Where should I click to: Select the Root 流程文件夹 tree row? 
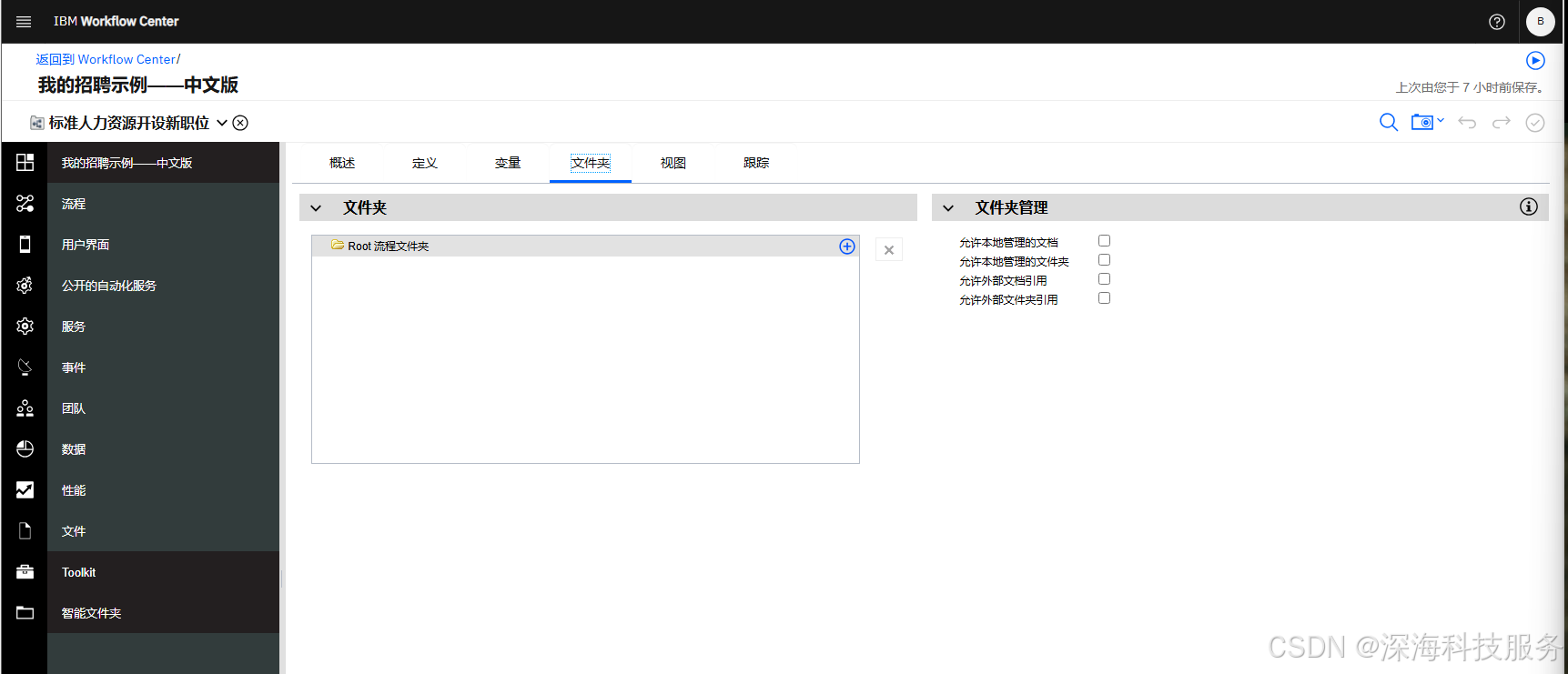coord(585,246)
